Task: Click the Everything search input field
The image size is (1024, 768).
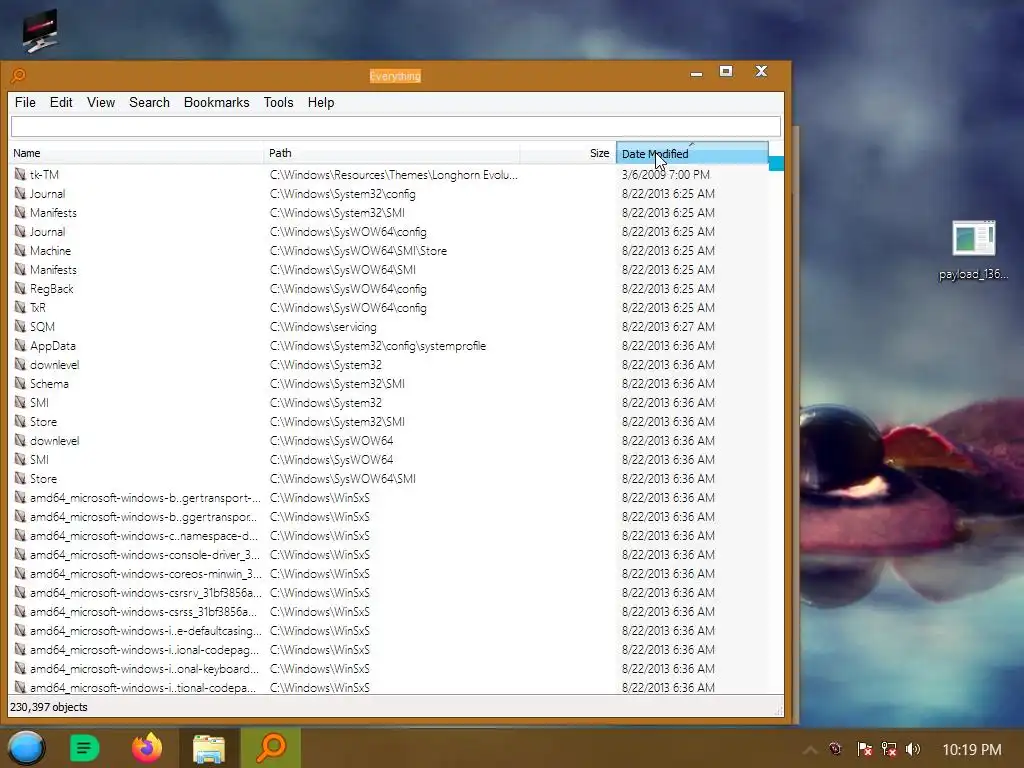Action: [x=395, y=127]
